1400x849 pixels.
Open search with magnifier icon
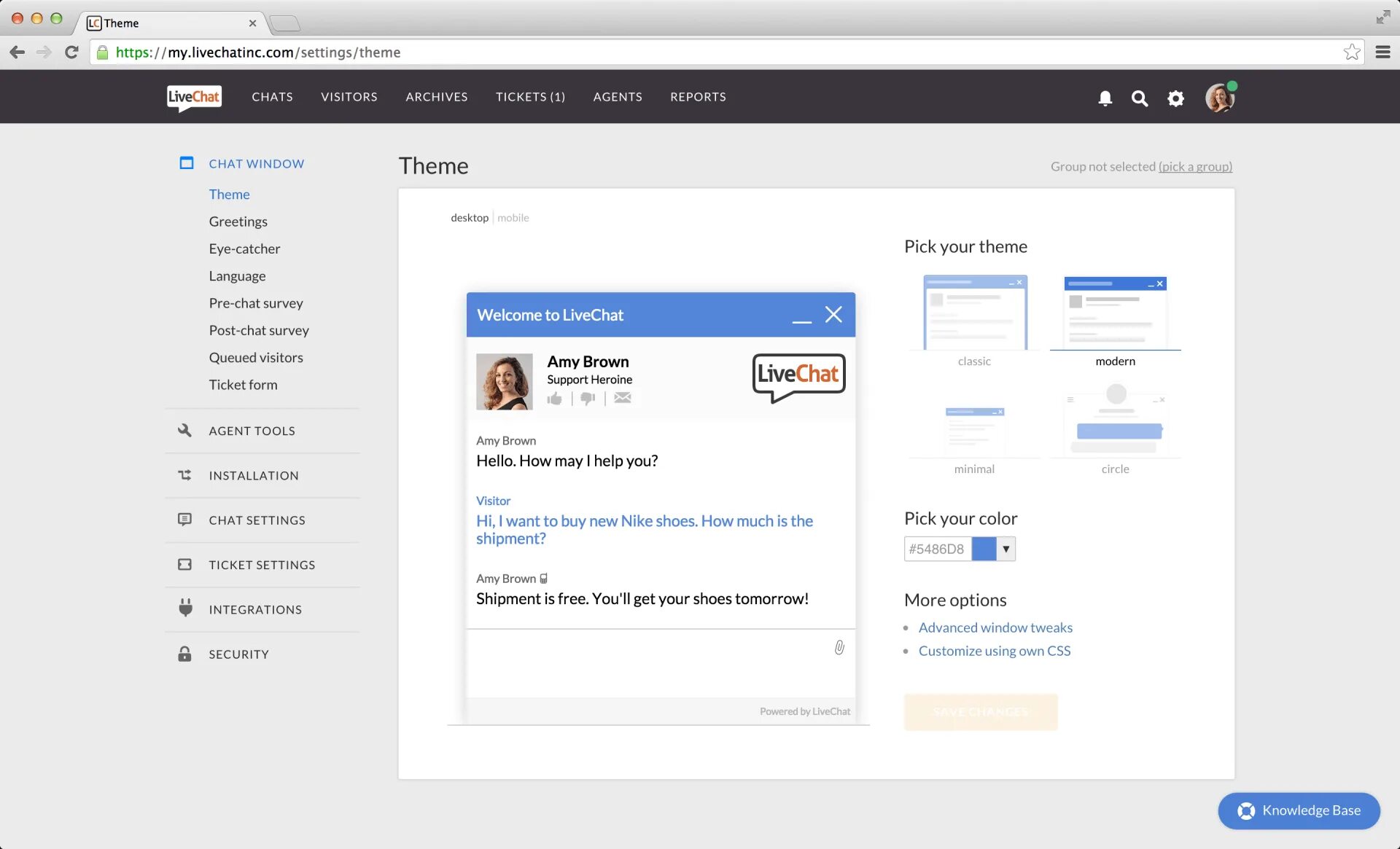click(1139, 98)
